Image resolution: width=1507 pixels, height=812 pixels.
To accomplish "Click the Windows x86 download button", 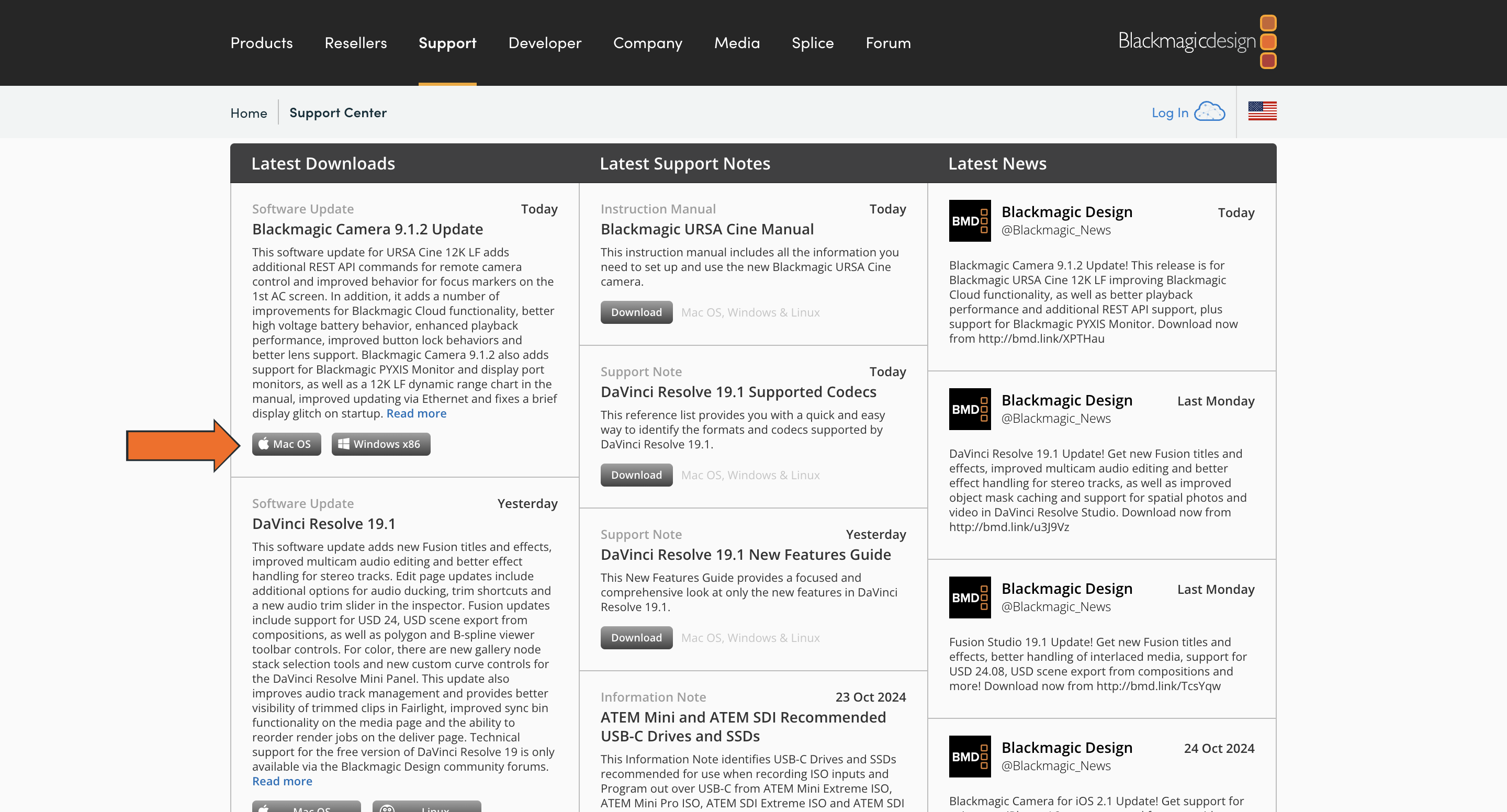I will (x=380, y=444).
